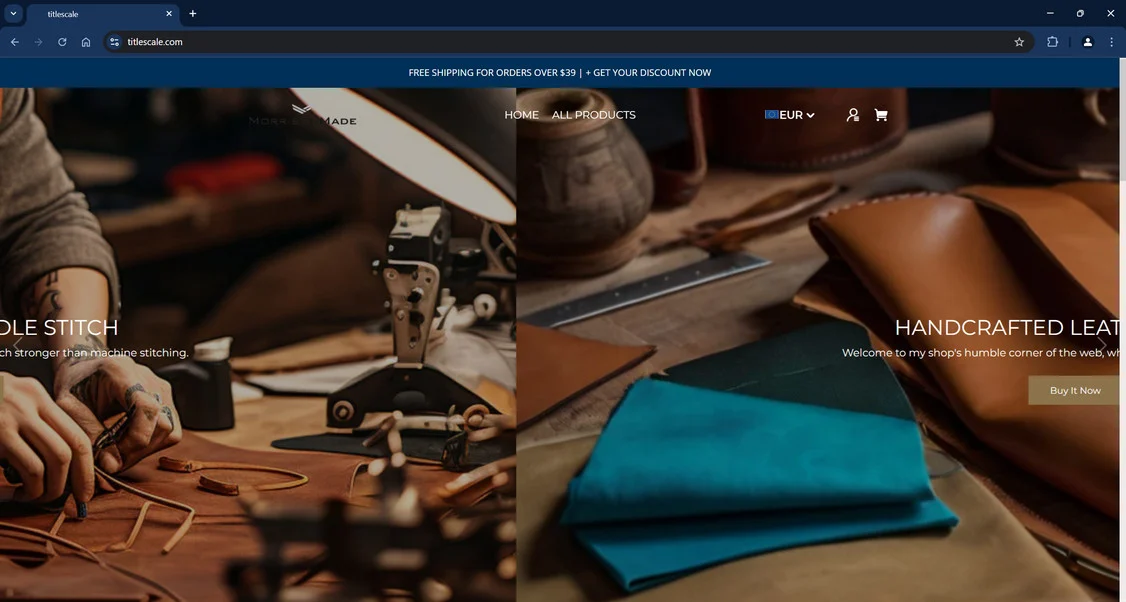Open Chrome three-dot menu
Viewport: 1126px width, 602px height.
pyautogui.click(x=1111, y=42)
